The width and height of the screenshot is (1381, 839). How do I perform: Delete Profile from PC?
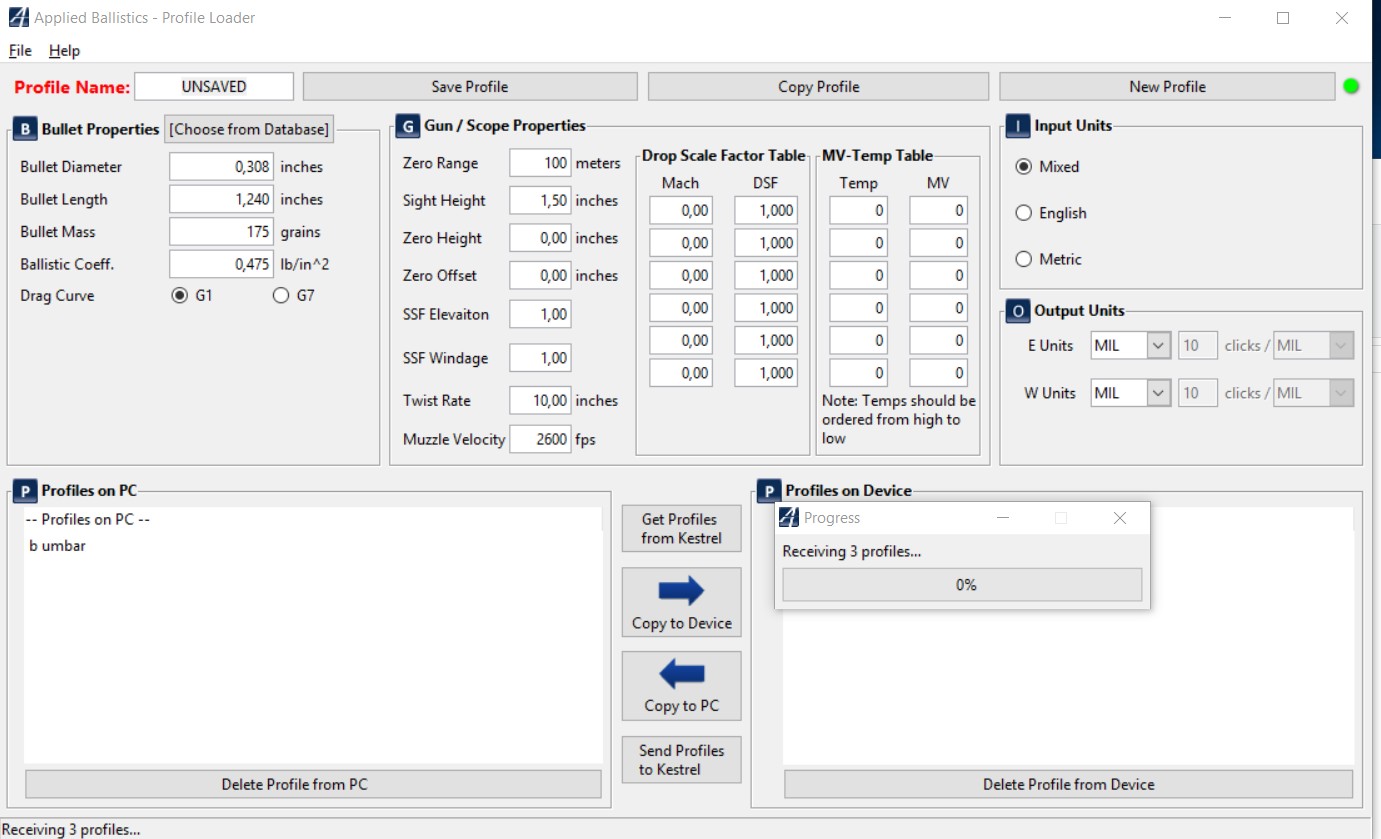[313, 784]
